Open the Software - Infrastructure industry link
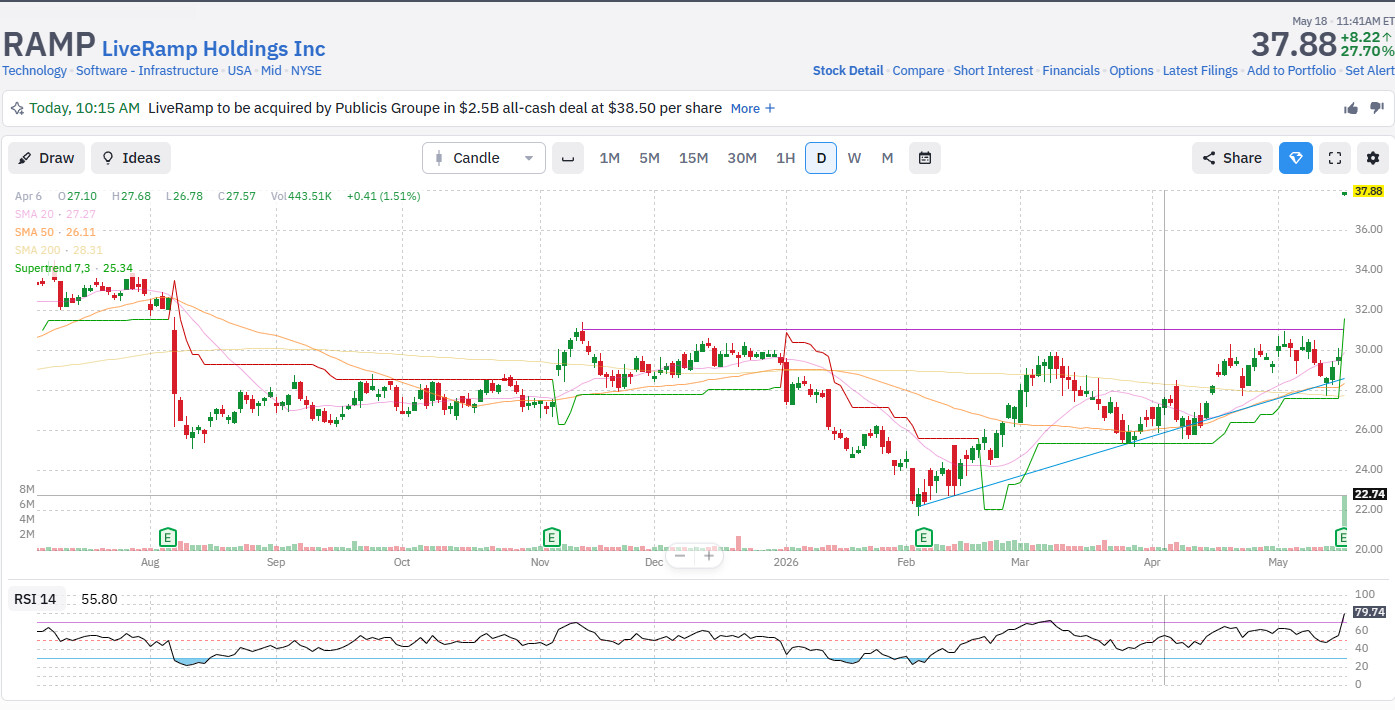1395x710 pixels. tap(147, 71)
